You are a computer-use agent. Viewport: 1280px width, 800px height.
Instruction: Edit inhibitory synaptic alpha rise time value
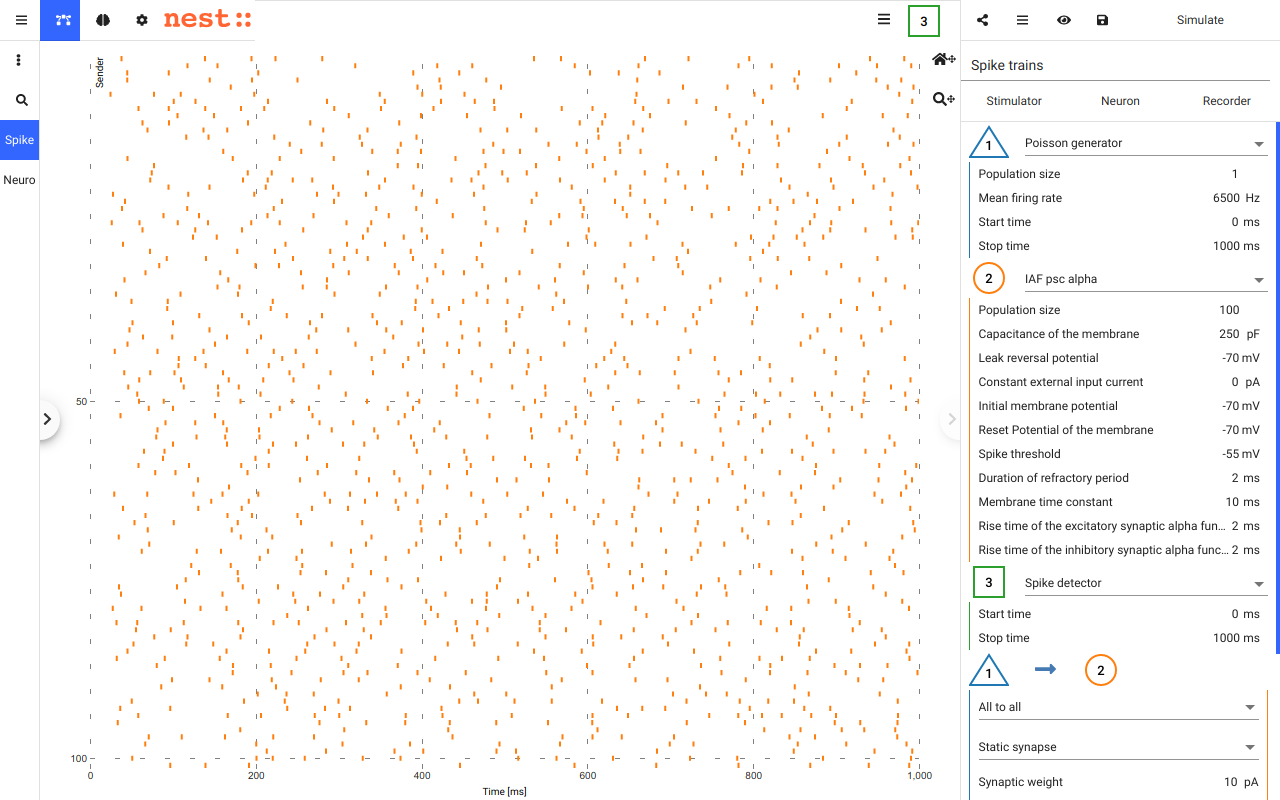pos(1235,550)
